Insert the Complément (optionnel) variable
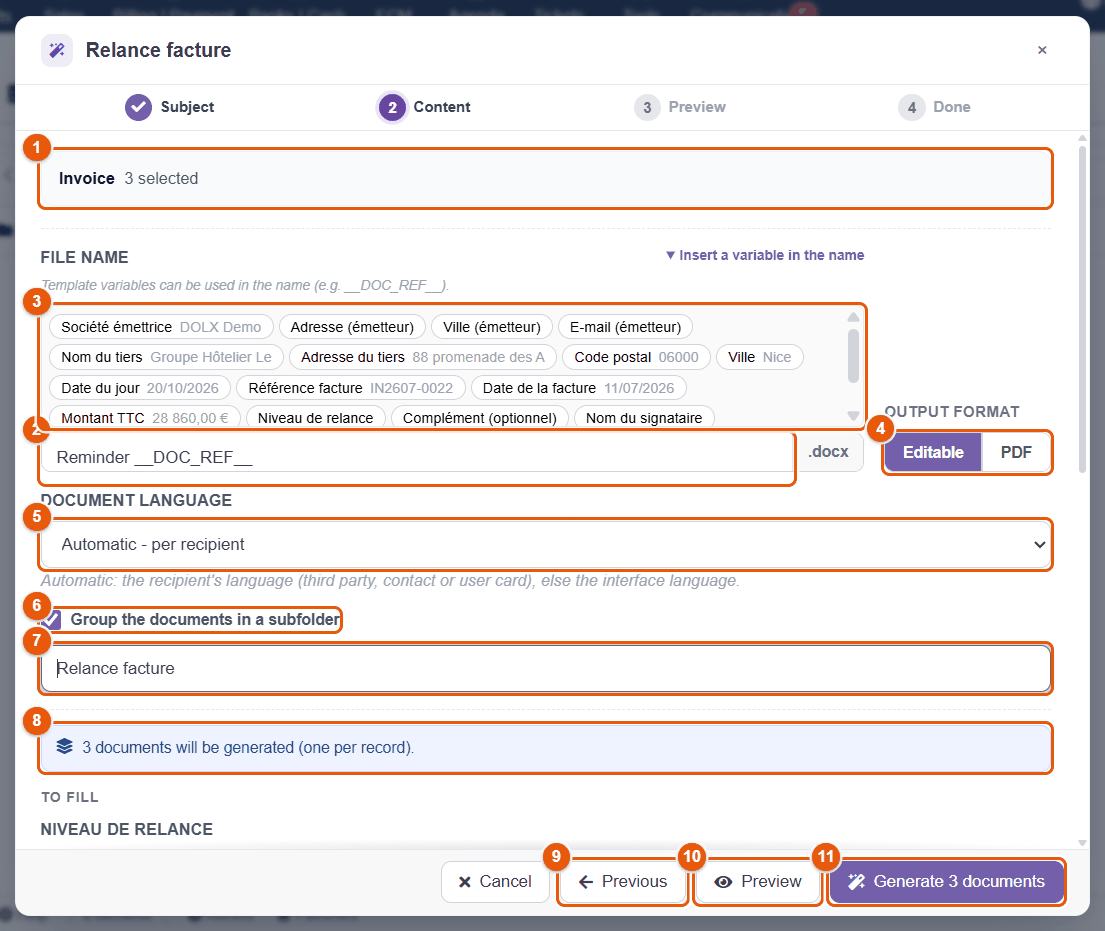The width and height of the screenshot is (1105, 931). point(480,417)
